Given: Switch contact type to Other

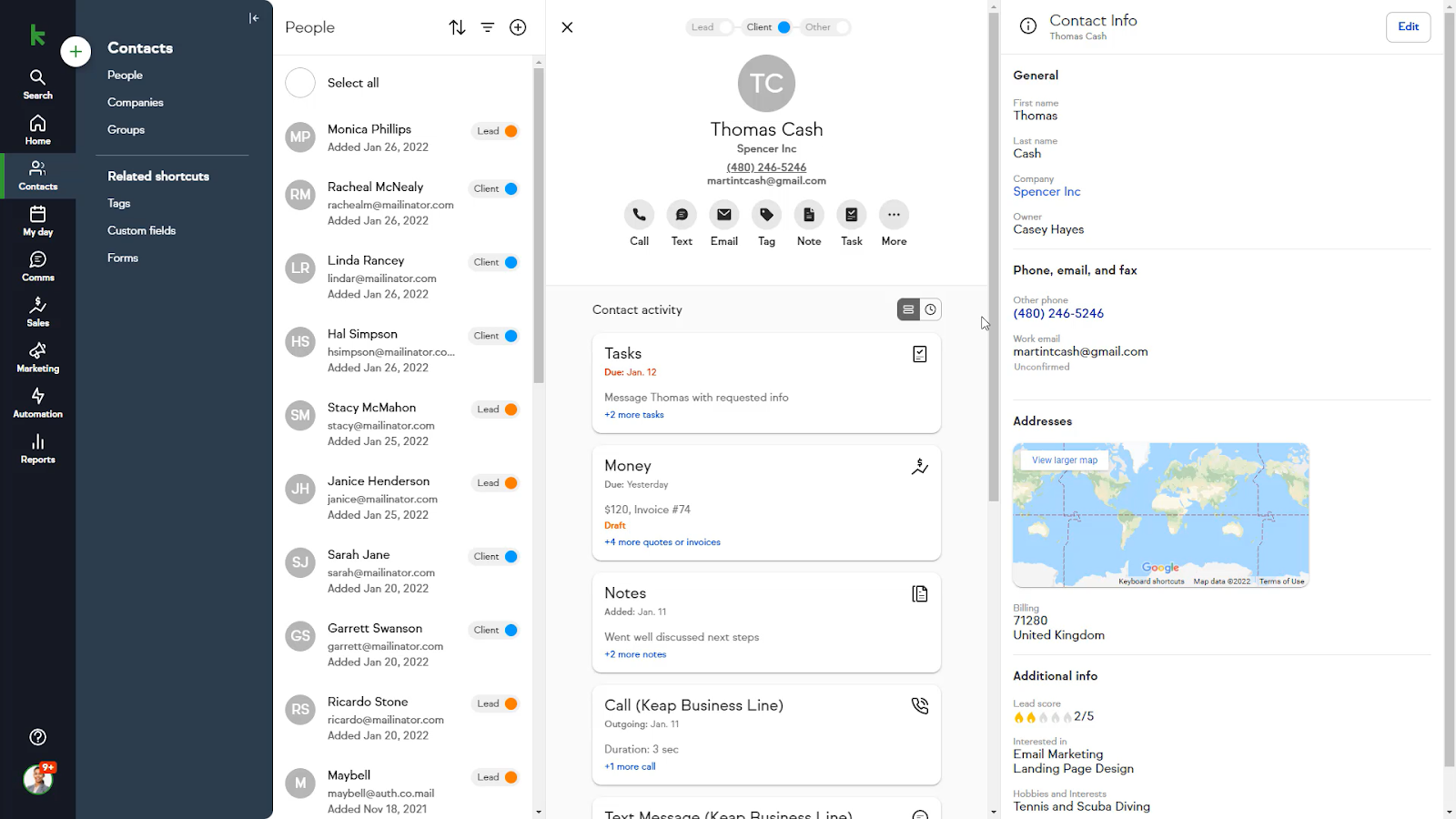Looking at the screenshot, I should coord(826,27).
